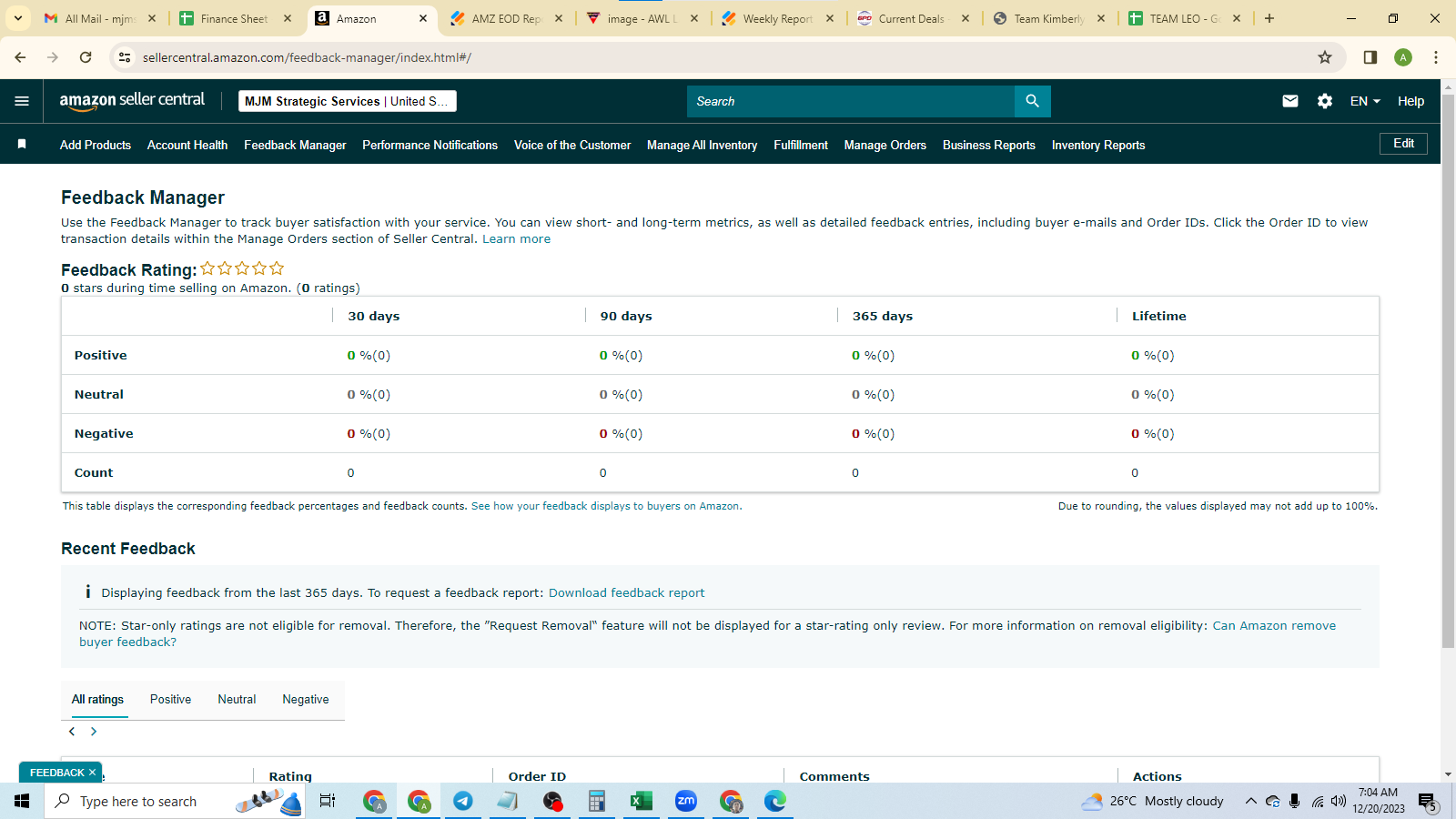
Task: Open Manage Orders in navigation bar
Action: pos(885,145)
